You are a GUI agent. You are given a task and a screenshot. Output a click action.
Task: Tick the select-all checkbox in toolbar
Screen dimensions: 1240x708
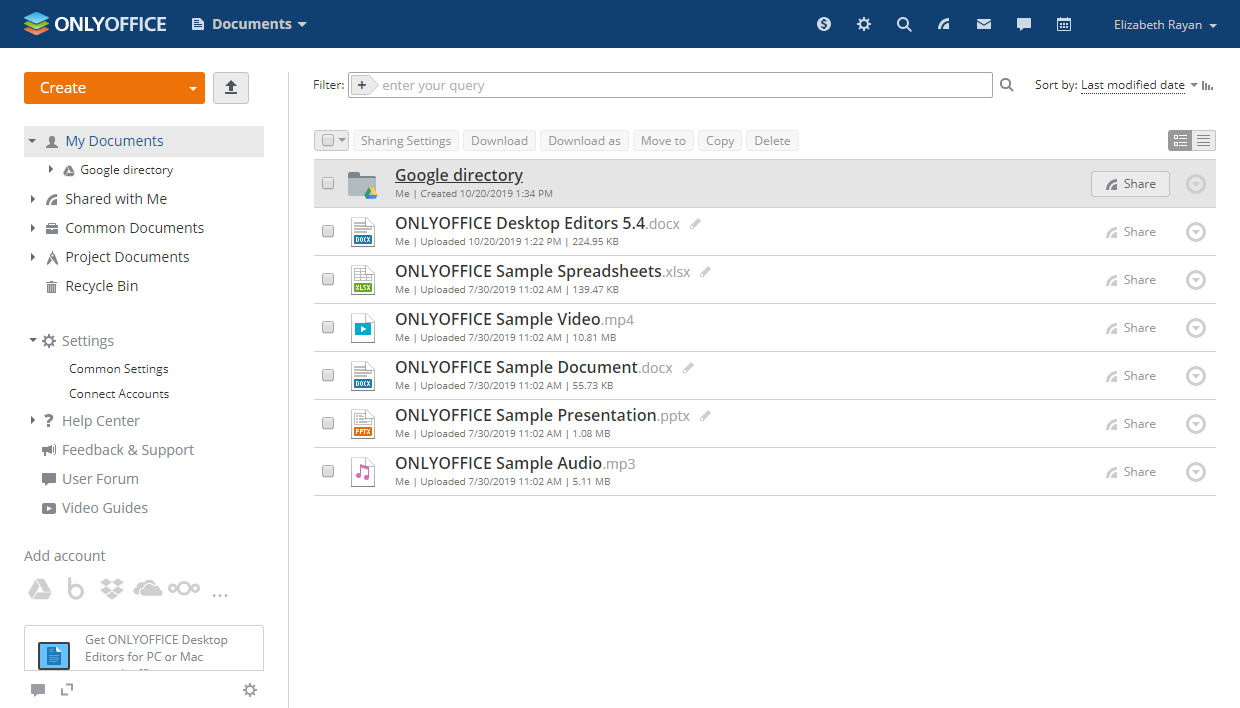(326, 141)
